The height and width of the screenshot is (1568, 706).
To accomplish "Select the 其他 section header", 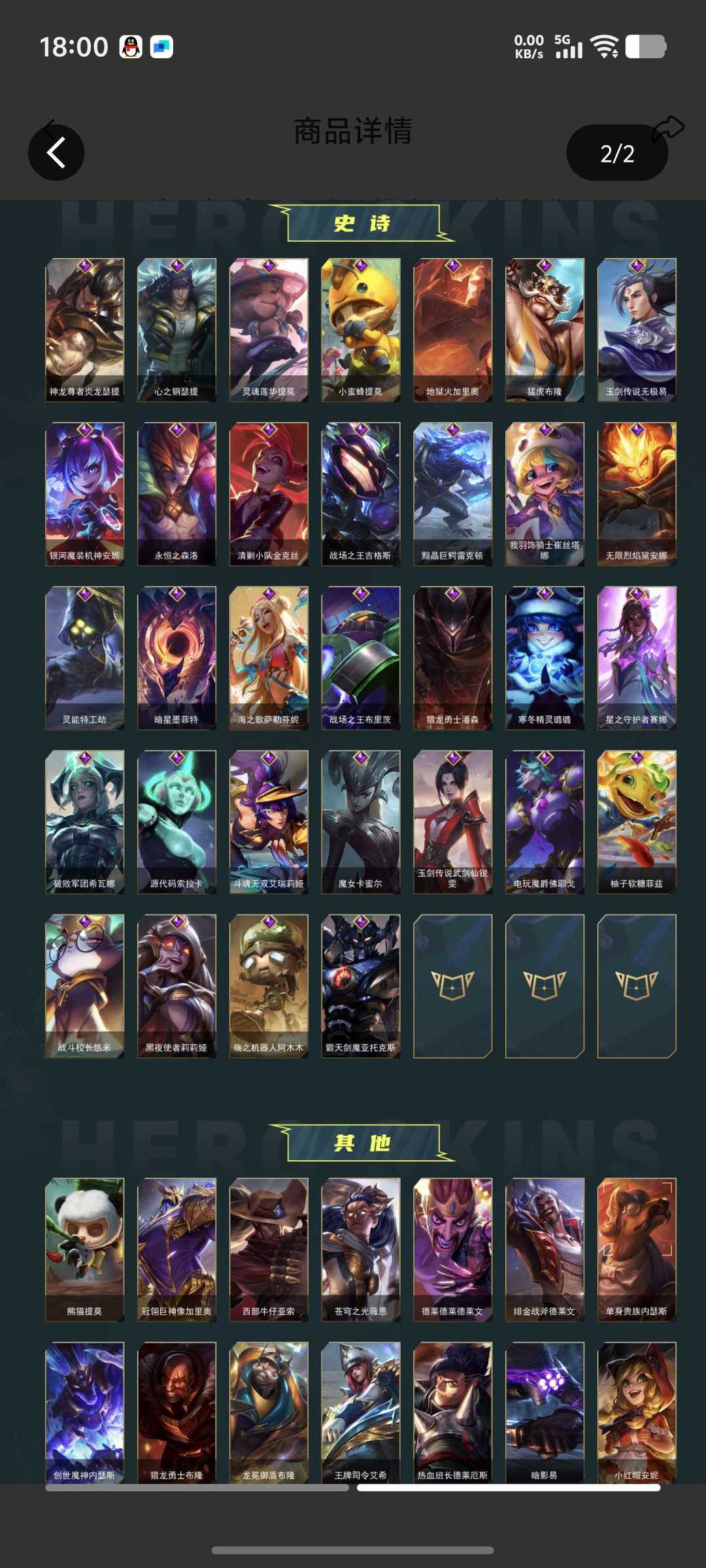I will point(361,1143).
